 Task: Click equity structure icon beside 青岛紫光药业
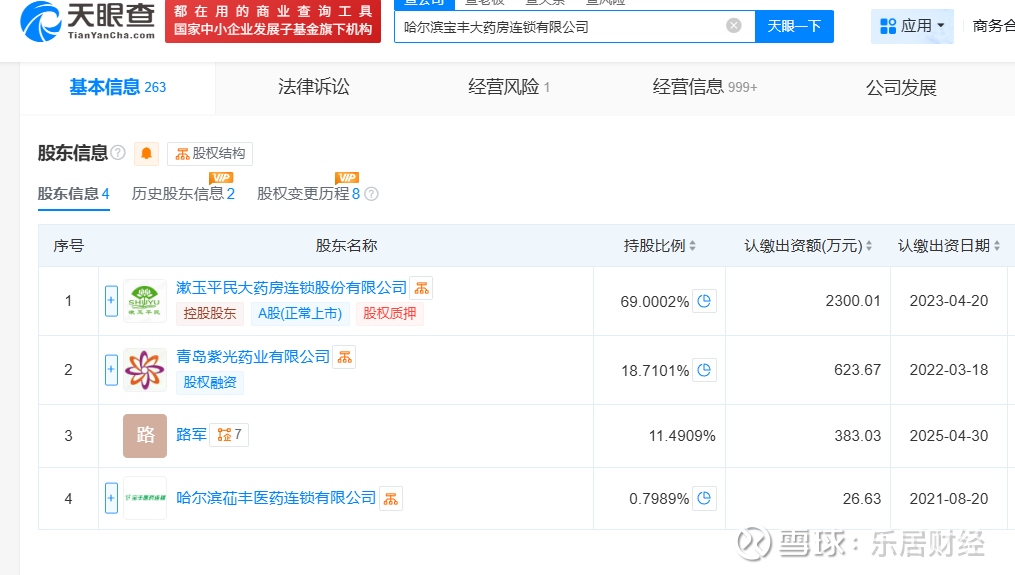pyautogui.click(x=344, y=357)
